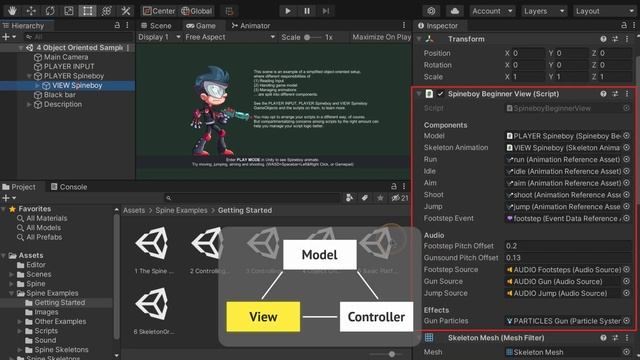The height and width of the screenshot is (360, 640).
Task: Open search by type filter icon
Action: (349, 198)
